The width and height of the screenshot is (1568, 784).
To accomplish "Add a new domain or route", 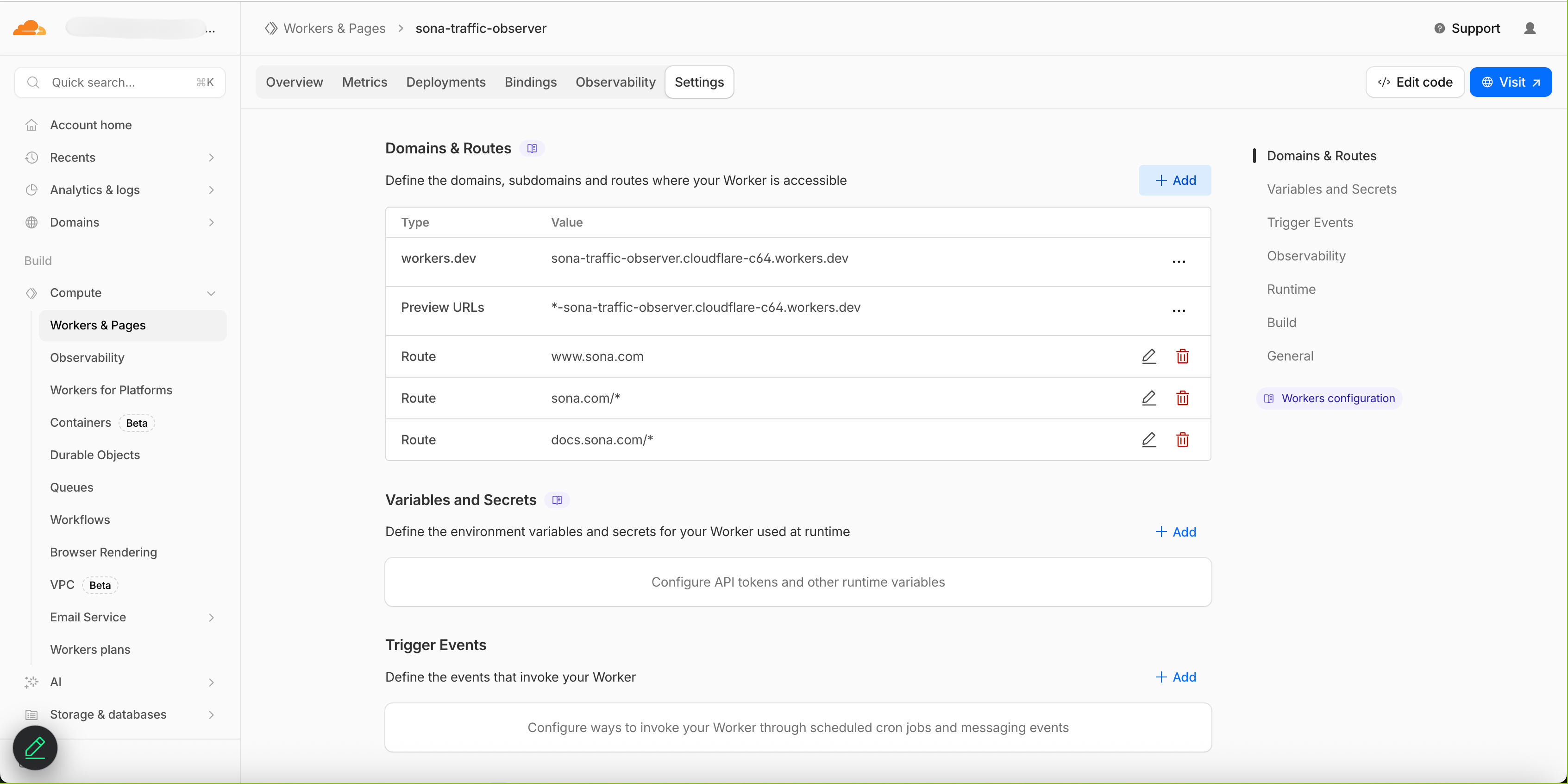I will [1175, 180].
